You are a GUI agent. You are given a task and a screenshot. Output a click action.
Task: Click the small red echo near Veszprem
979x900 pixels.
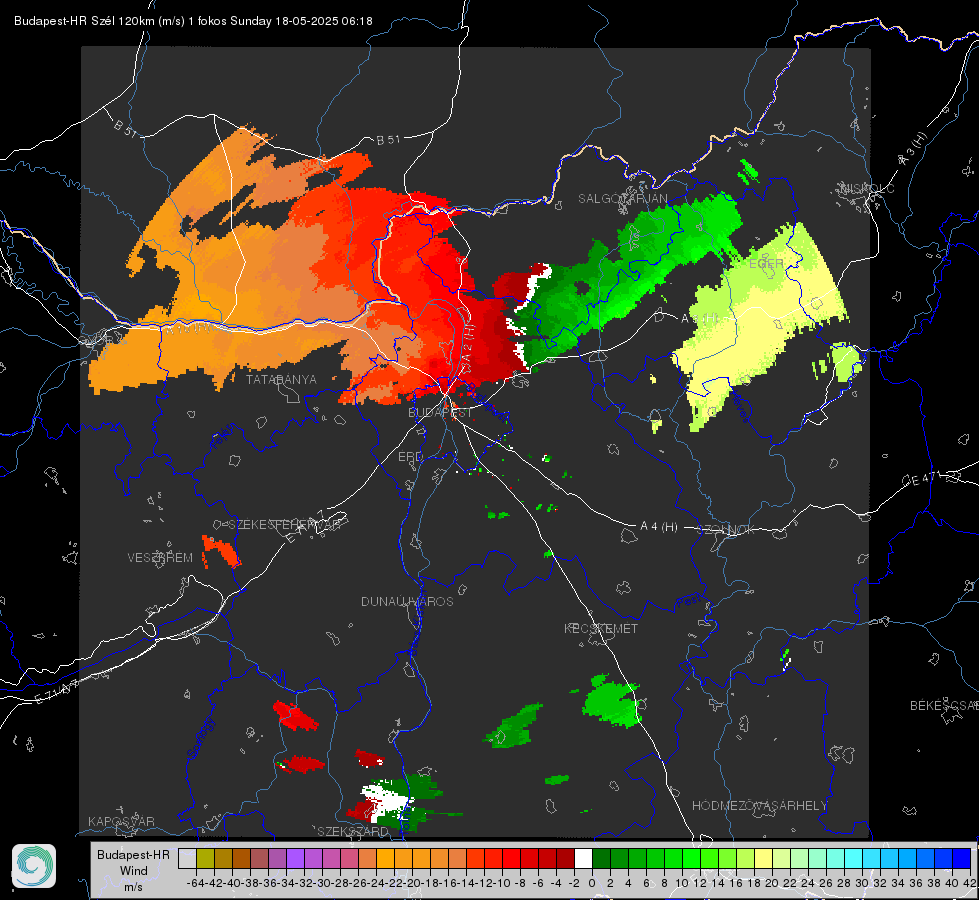click(220, 551)
